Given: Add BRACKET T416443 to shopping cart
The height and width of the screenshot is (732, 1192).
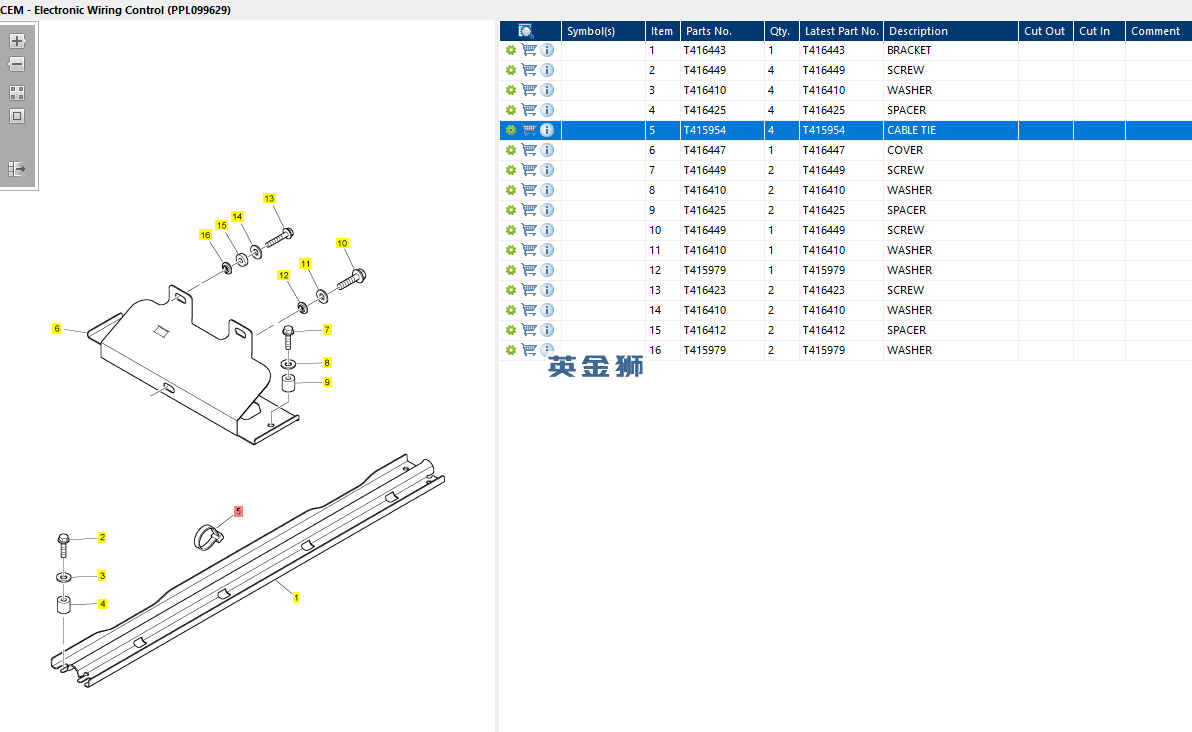Looking at the screenshot, I should click(529, 50).
